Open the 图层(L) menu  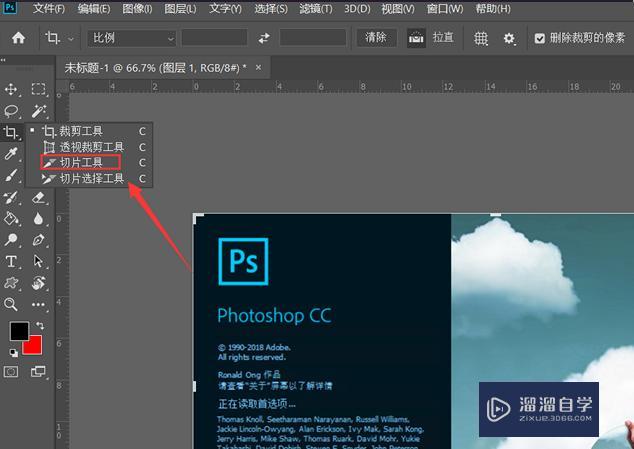[180, 8]
